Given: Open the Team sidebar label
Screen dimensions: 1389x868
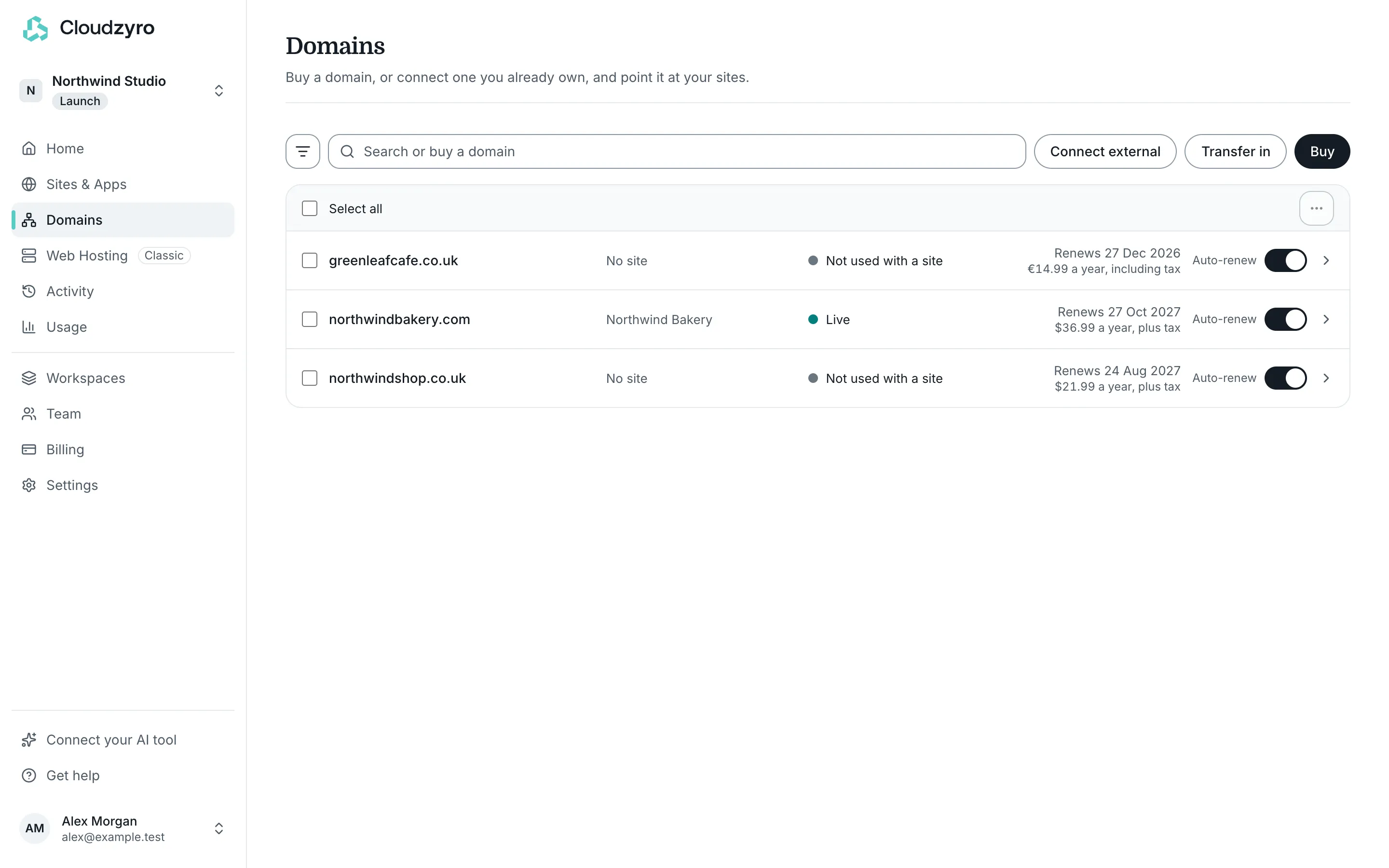Looking at the screenshot, I should pyautogui.click(x=63, y=414).
